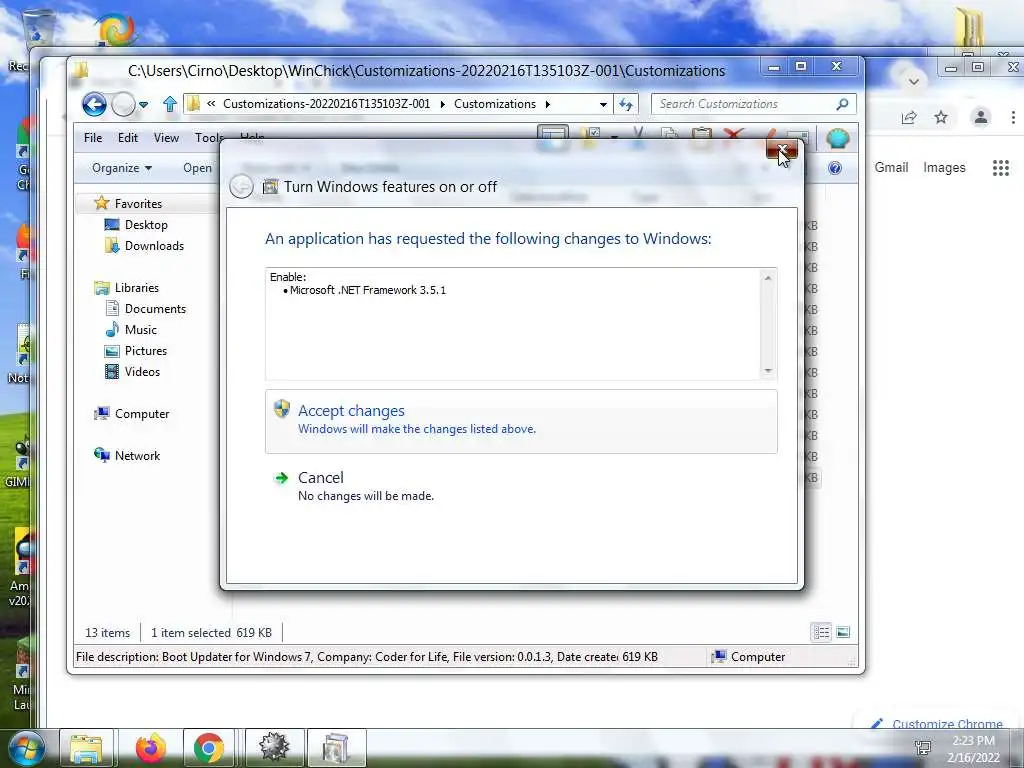Go up one folder level
The image size is (1024, 768).
click(170, 104)
